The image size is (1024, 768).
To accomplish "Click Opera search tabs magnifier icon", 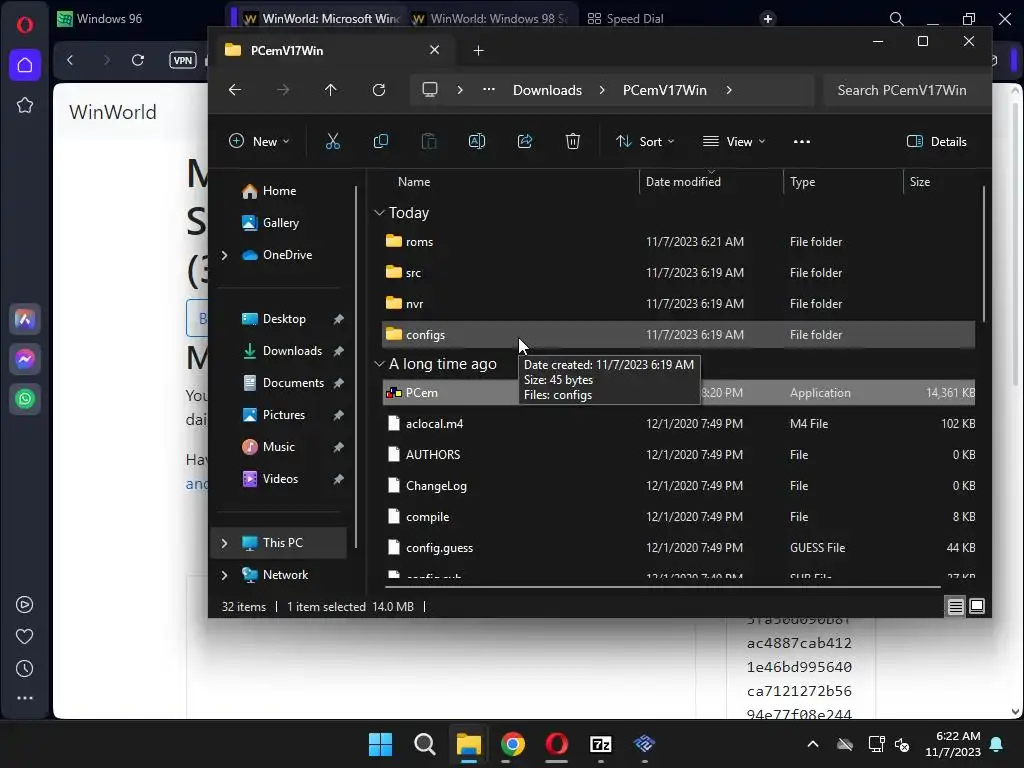I will click(897, 19).
